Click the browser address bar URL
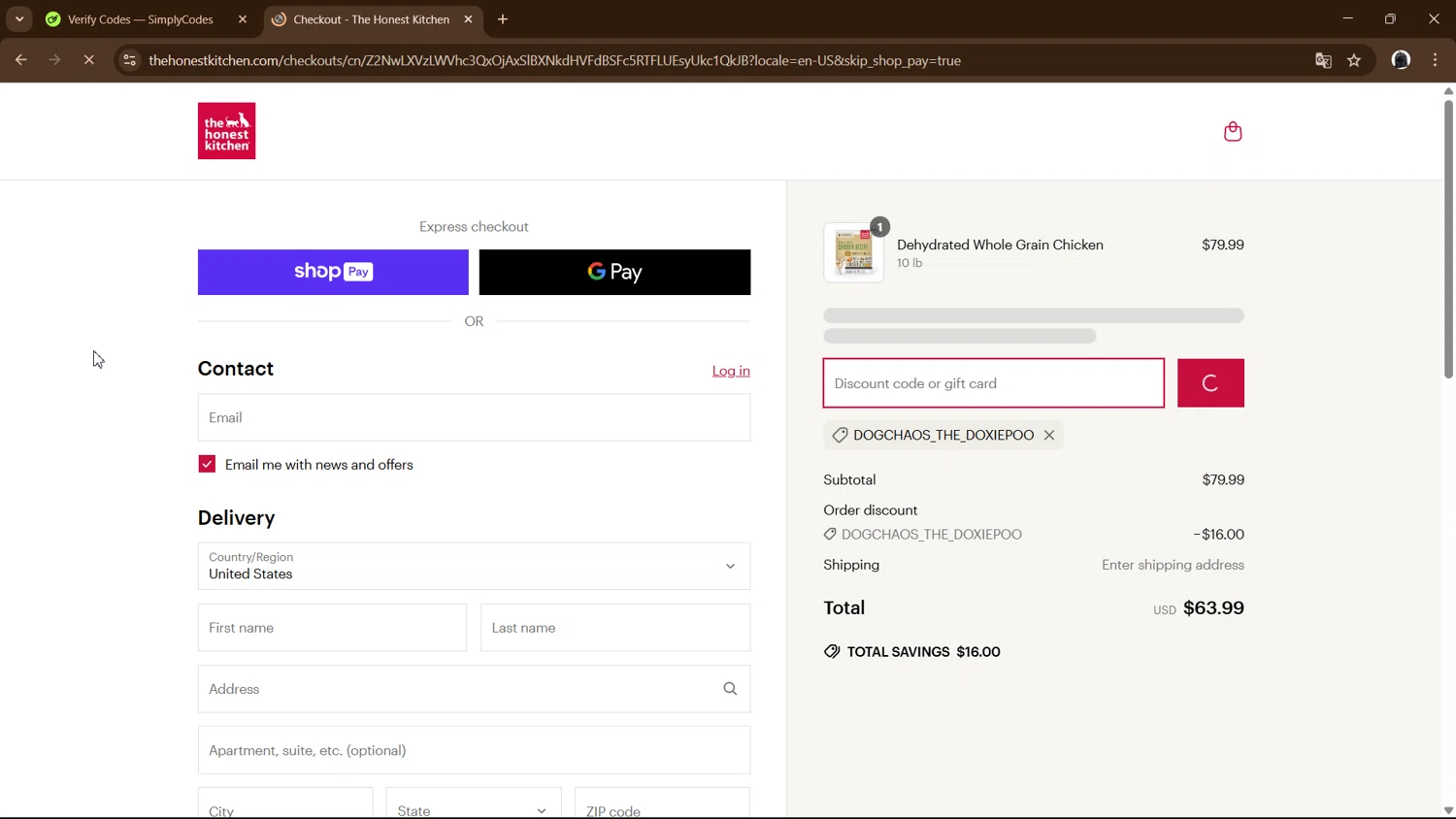Viewport: 1456px width, 819px height. pyautogui.click(x=554, y=60)
